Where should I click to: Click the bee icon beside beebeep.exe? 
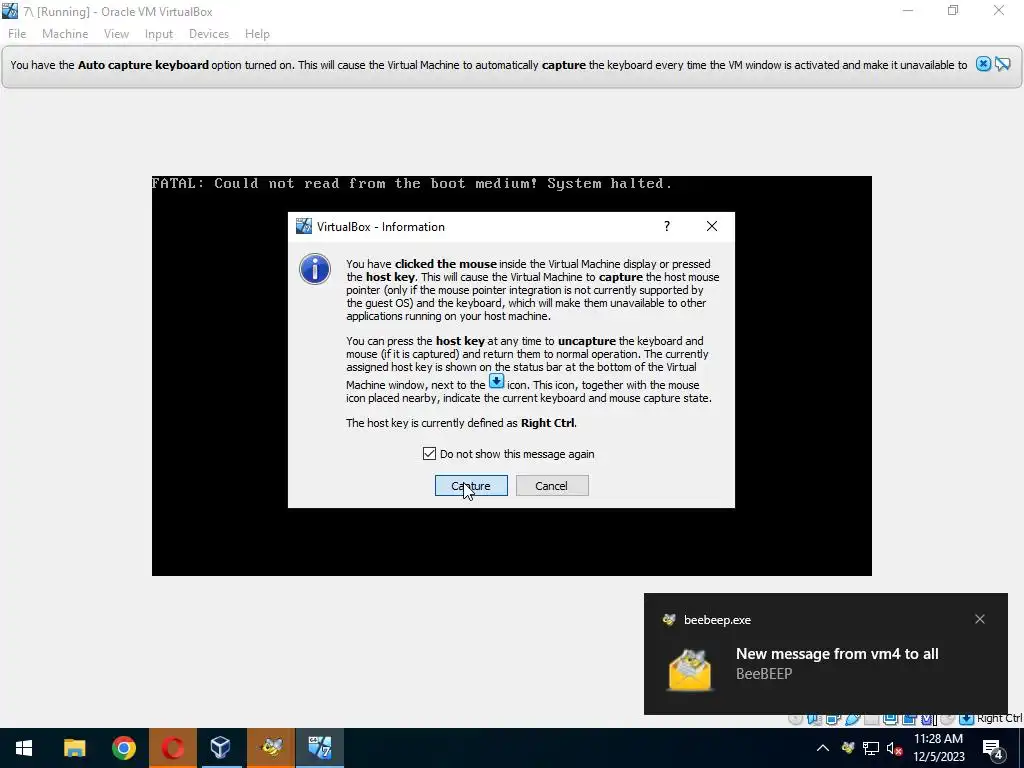click(669, 620)
